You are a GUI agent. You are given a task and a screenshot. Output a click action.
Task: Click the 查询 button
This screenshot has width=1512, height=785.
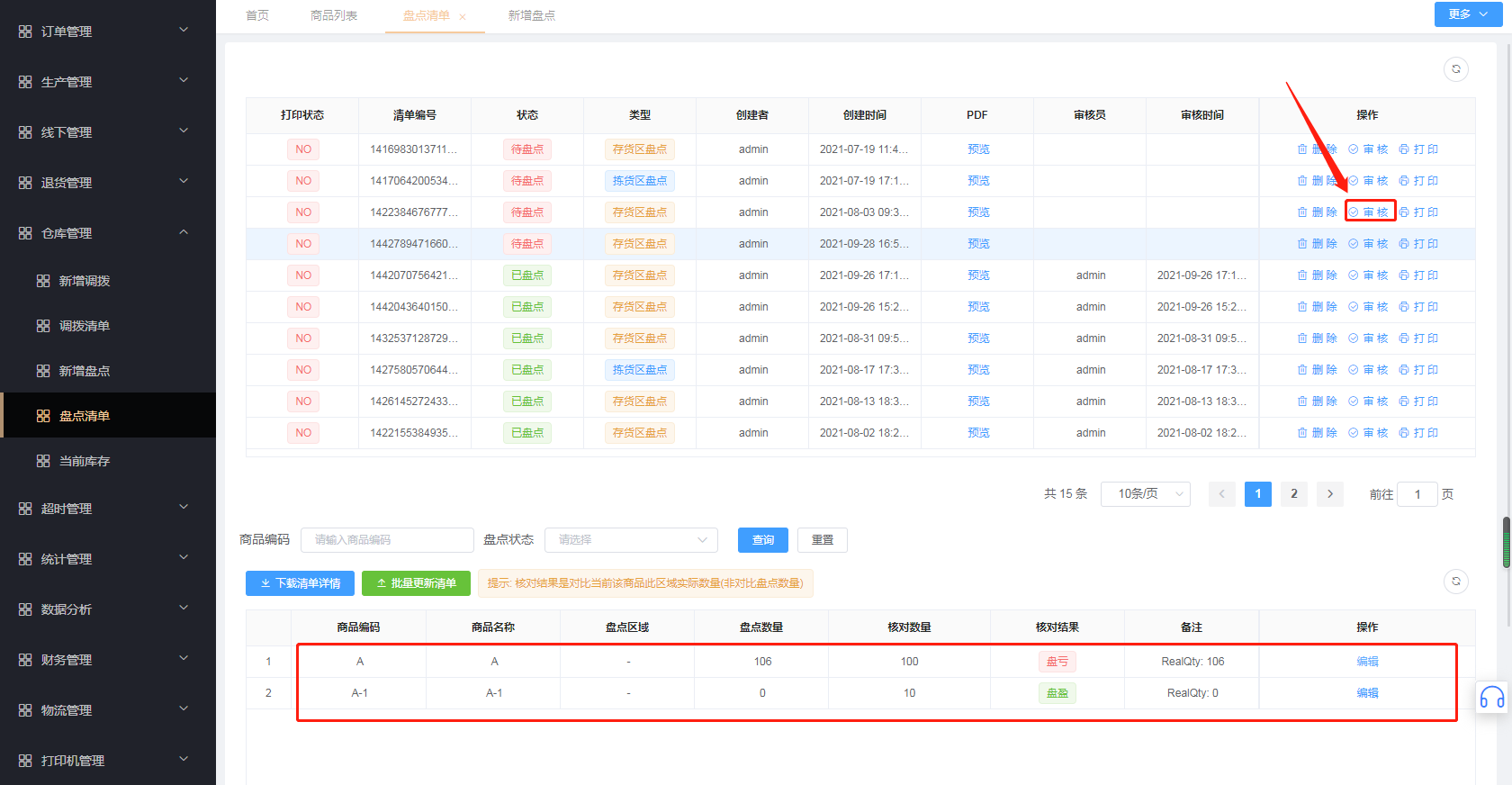coord(763,540)
